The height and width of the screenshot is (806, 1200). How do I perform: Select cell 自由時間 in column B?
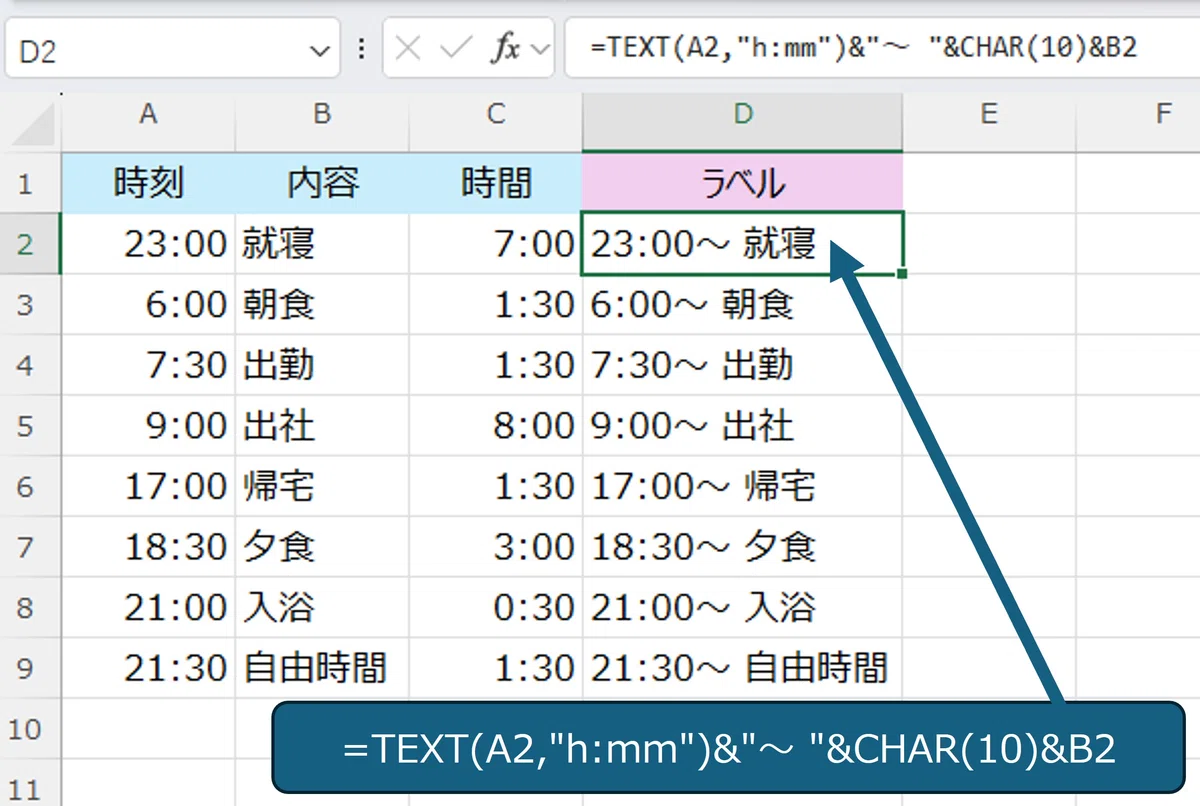[322, 668]
